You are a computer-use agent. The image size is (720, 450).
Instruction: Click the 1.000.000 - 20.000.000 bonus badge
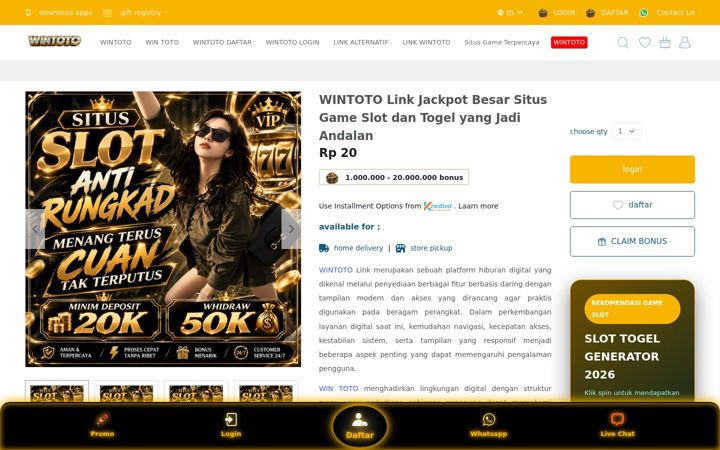coord(394,177)
